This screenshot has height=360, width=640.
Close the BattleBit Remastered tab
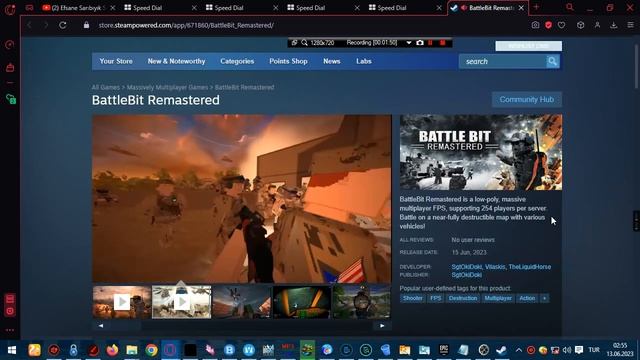[x=521, y=8]
